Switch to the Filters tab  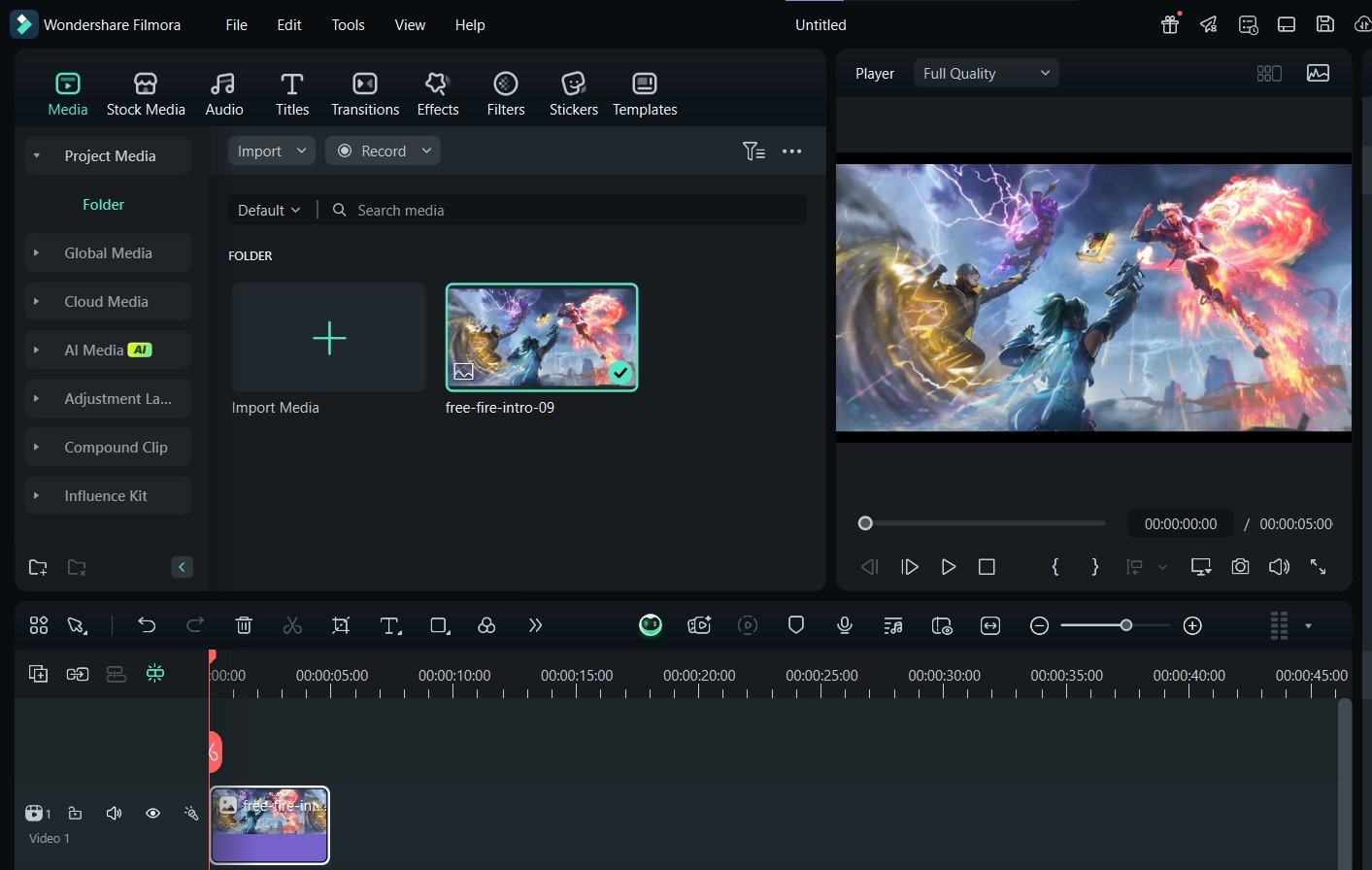tap(506, 94)
